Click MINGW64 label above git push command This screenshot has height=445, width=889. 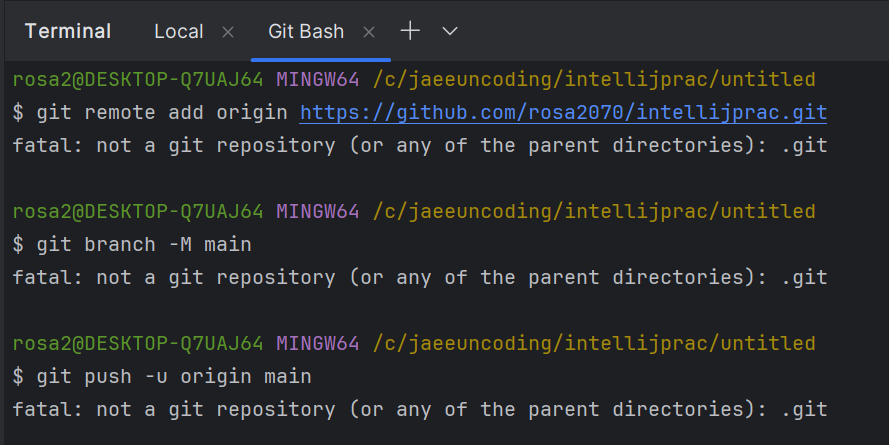point(318,344)
